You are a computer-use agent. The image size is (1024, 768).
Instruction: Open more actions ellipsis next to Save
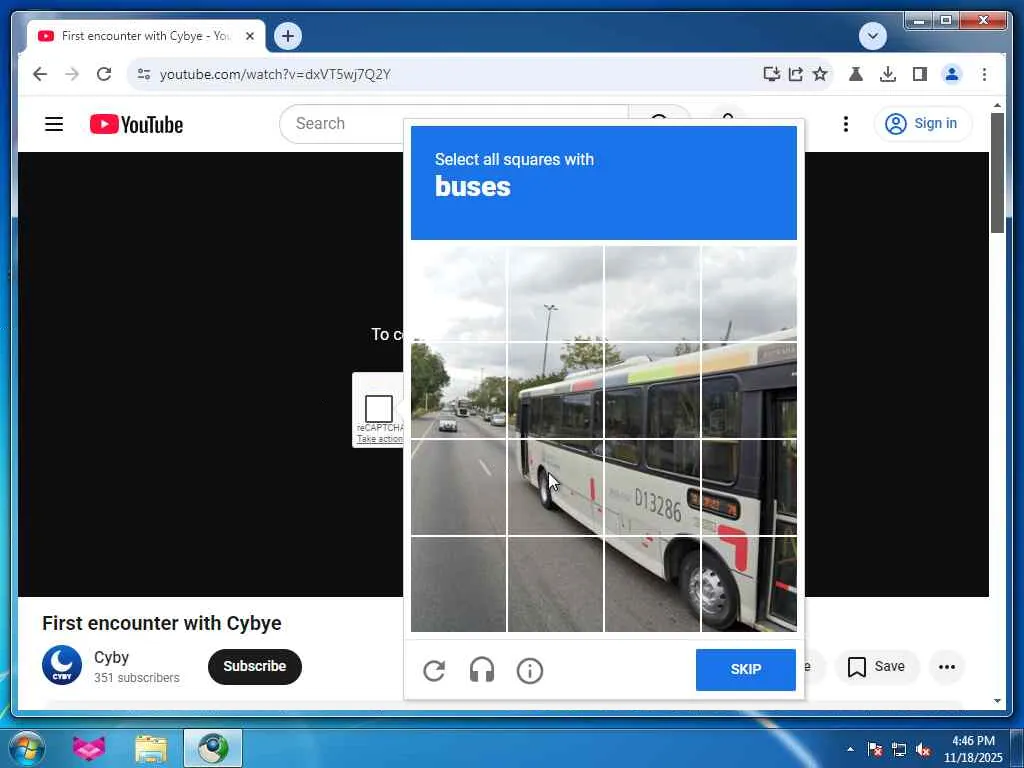coord(946,667)
